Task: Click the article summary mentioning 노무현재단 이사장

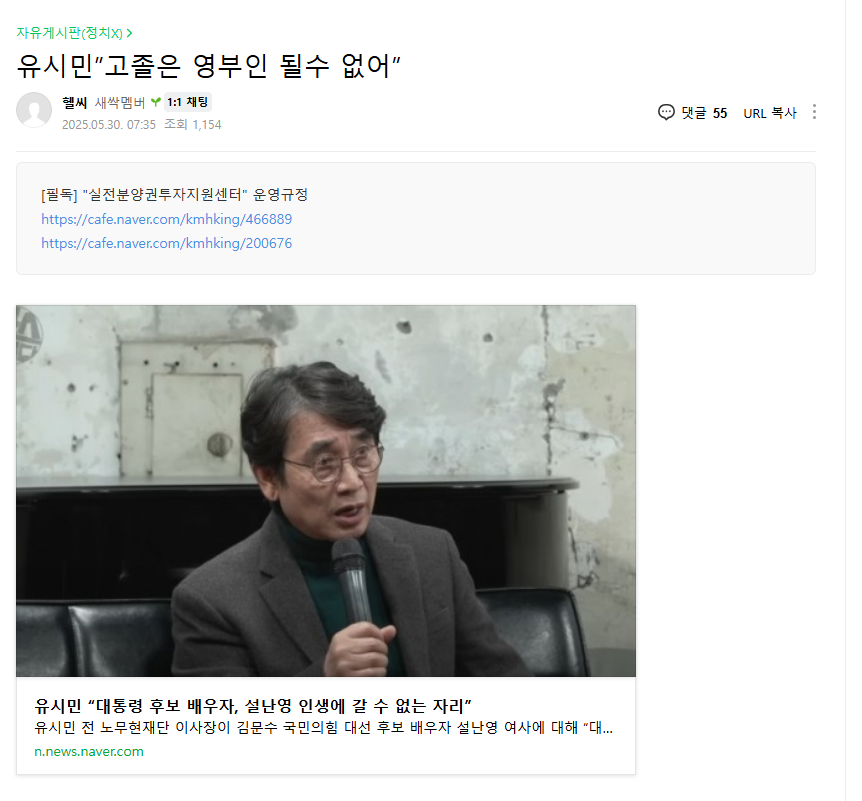Action: click(323, 727)
